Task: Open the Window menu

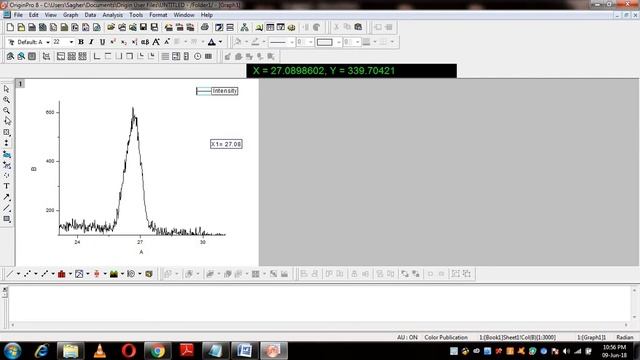Action: click(x=184, y=15)
